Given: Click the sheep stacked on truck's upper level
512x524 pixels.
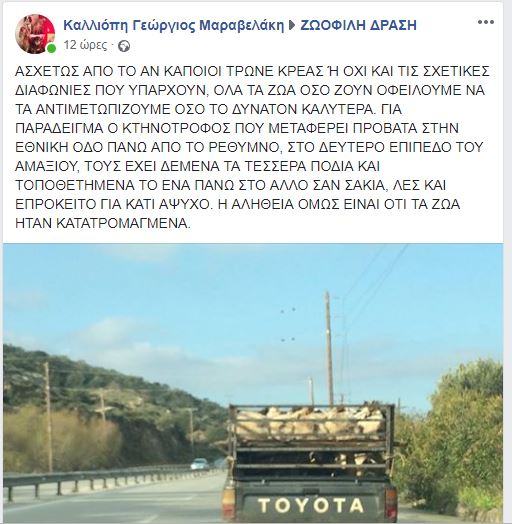Looking at the screenshot, I should tap(311, 423).
